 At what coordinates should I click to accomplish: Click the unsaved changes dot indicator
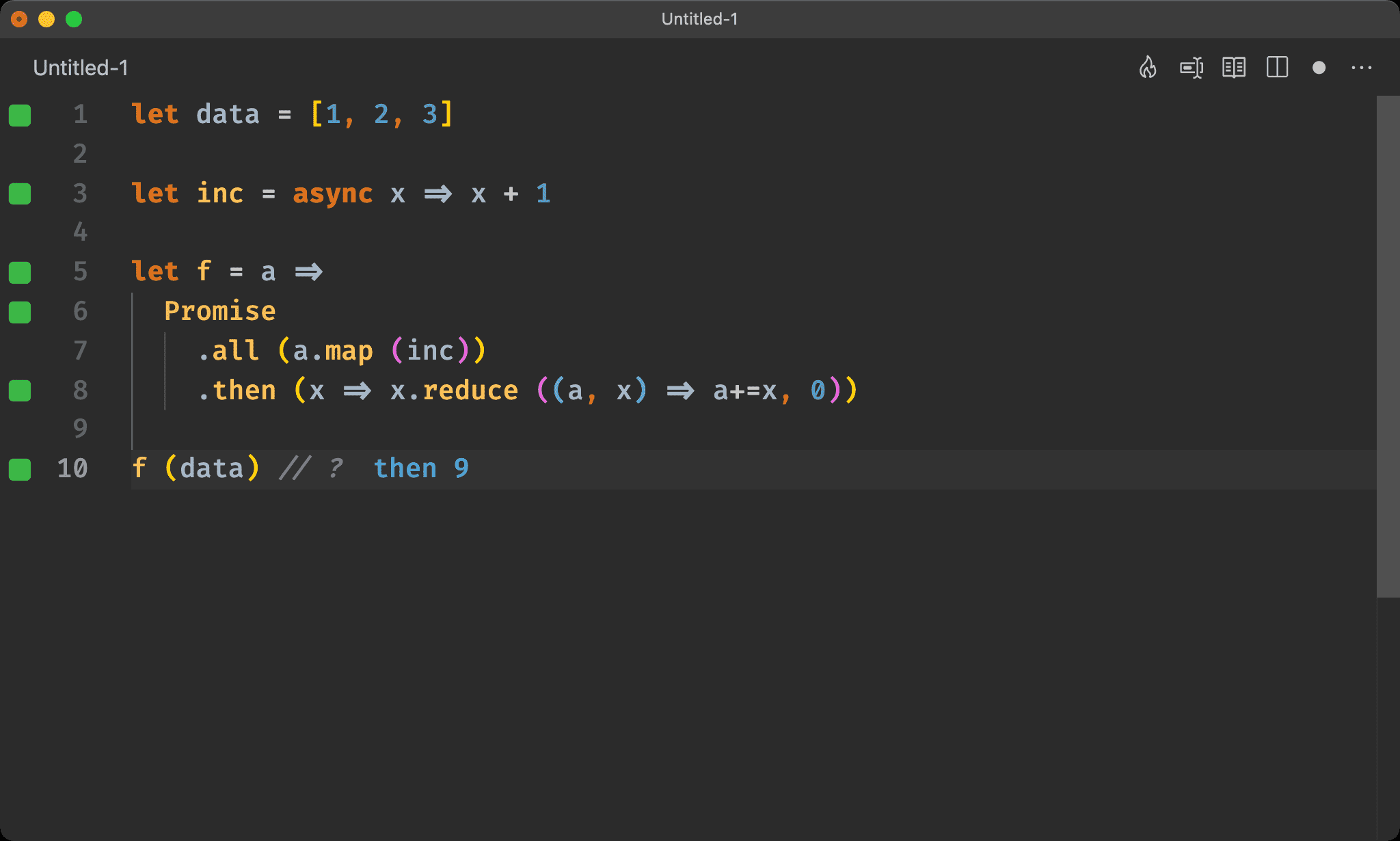click(x=1319, y=68)
